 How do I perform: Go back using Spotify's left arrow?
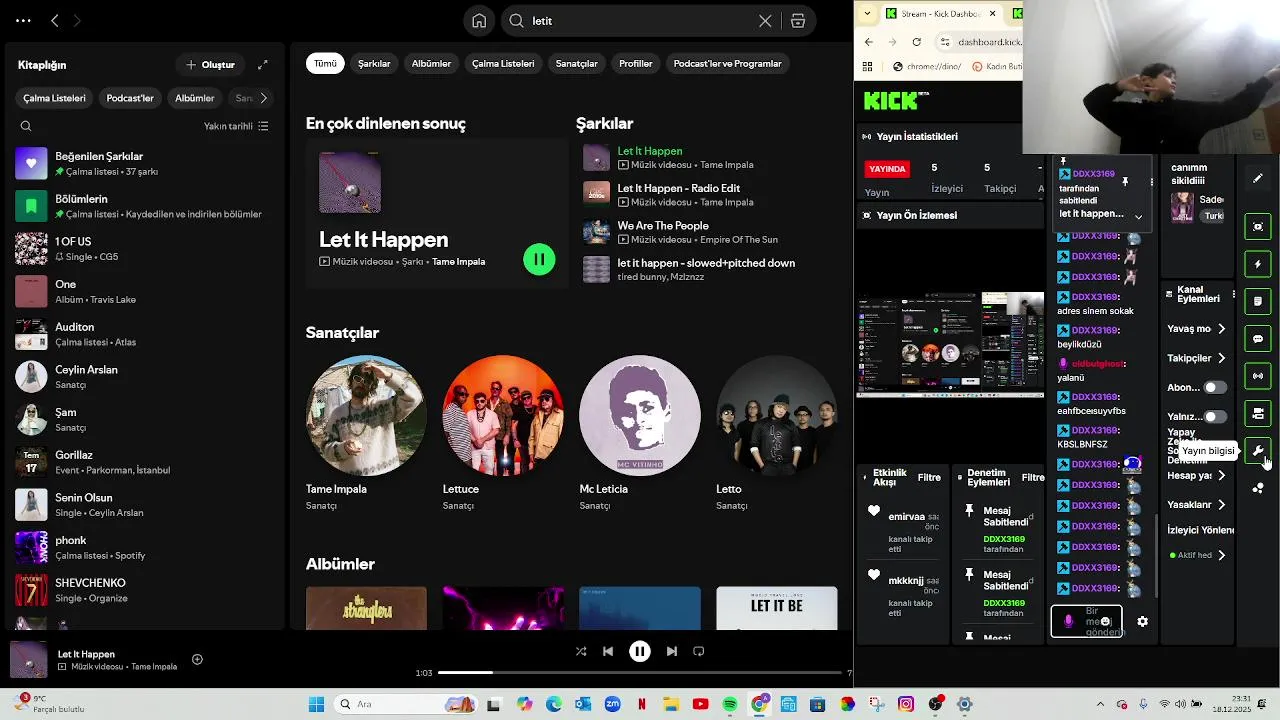tap(55, 20)
